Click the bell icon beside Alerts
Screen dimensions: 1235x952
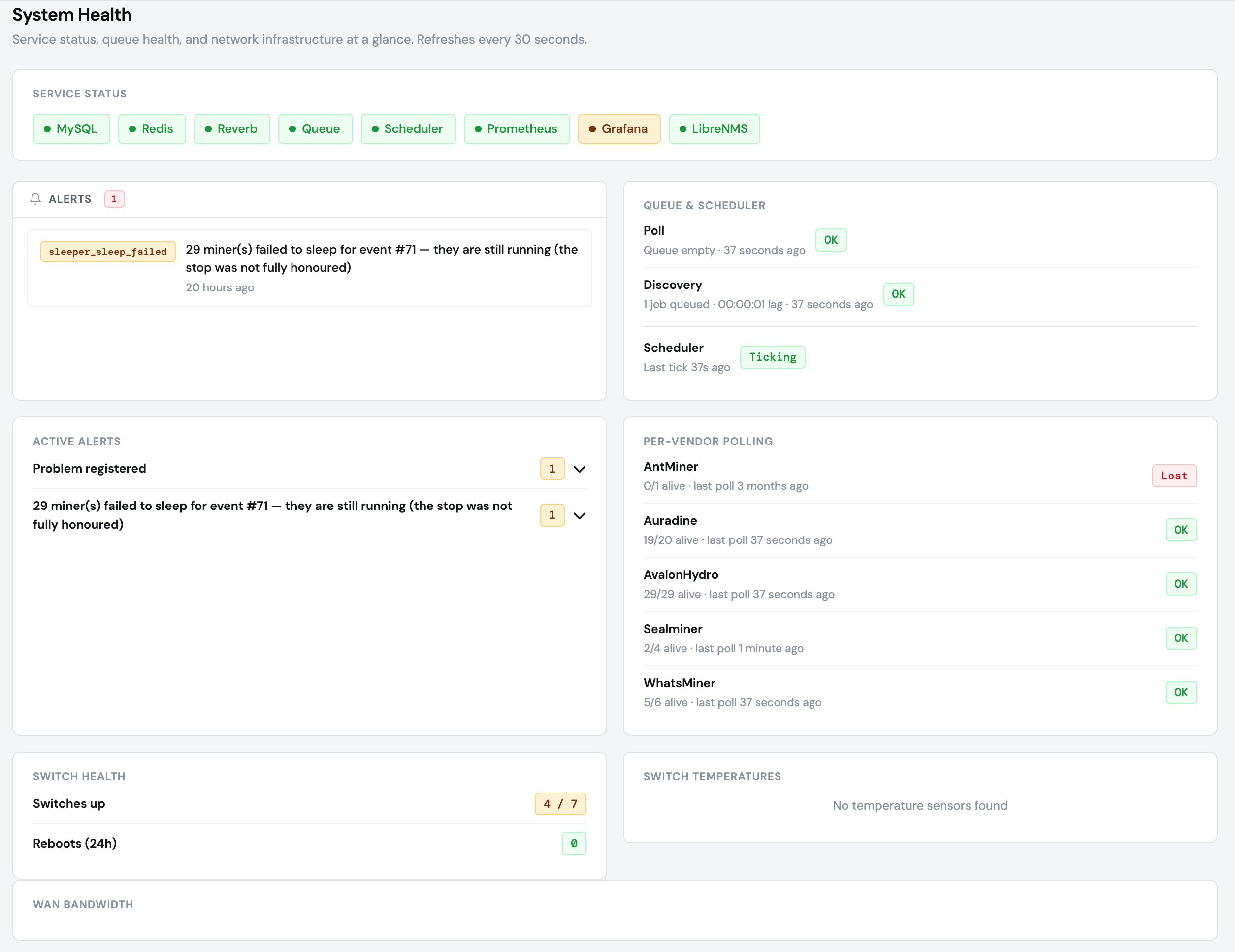35,199
